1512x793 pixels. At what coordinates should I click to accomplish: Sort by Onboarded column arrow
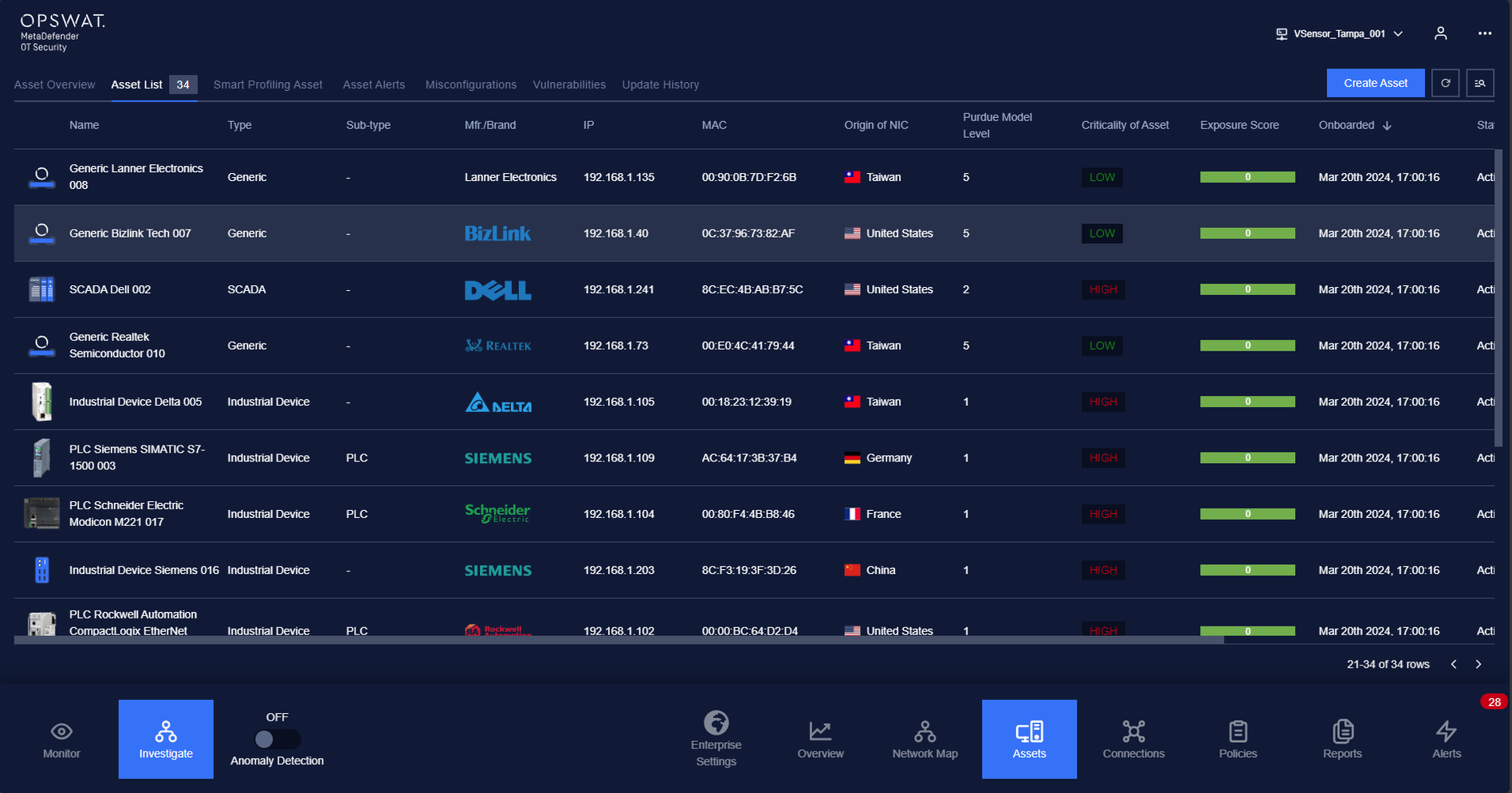click(x=1387, y=125)
